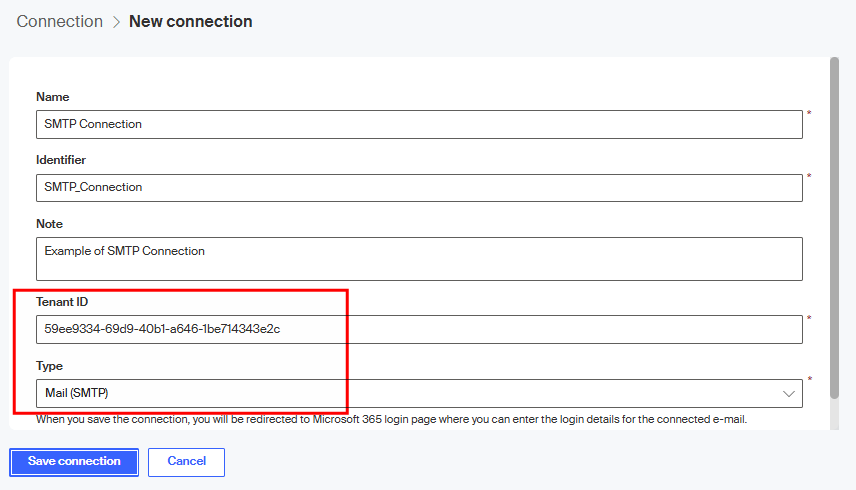Screen dimensions: 856x490
Task: Expand the Type list via chevron arrow
Action: (787, 394)
